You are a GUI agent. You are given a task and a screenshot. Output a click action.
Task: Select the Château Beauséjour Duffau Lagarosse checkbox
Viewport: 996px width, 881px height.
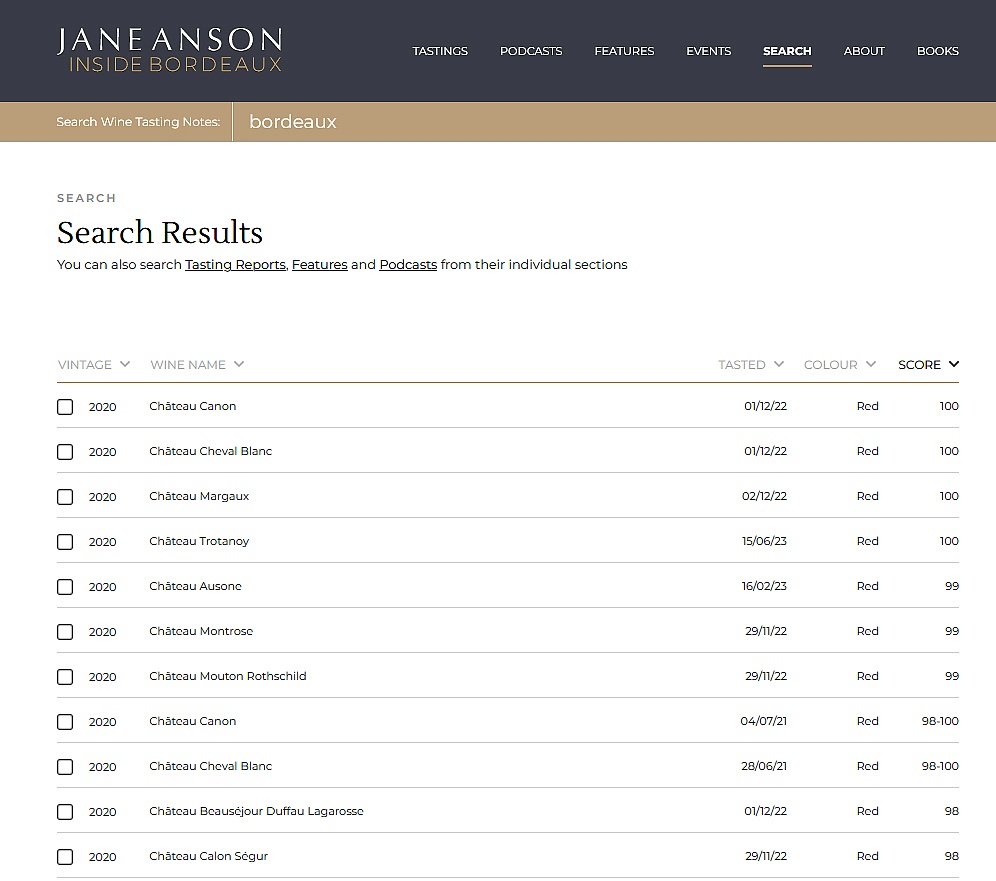coord(65,812)
